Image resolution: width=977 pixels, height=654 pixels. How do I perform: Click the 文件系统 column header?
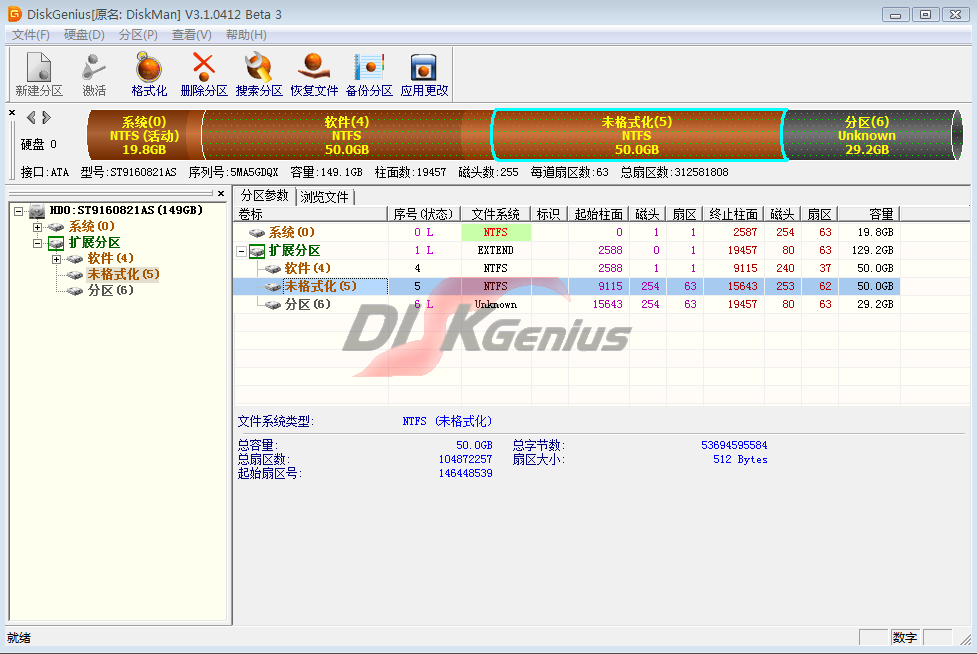[x=495, y=214]
